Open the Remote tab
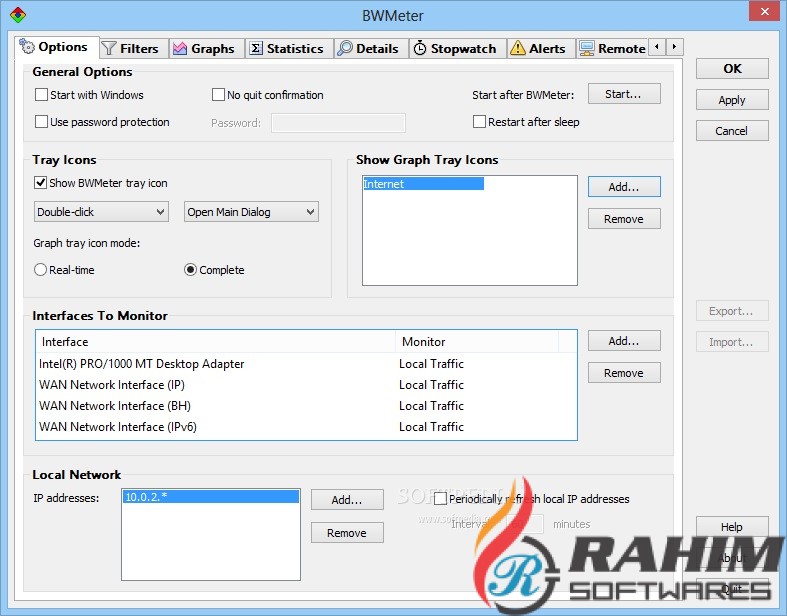787x616 pixels. point(612,49)
